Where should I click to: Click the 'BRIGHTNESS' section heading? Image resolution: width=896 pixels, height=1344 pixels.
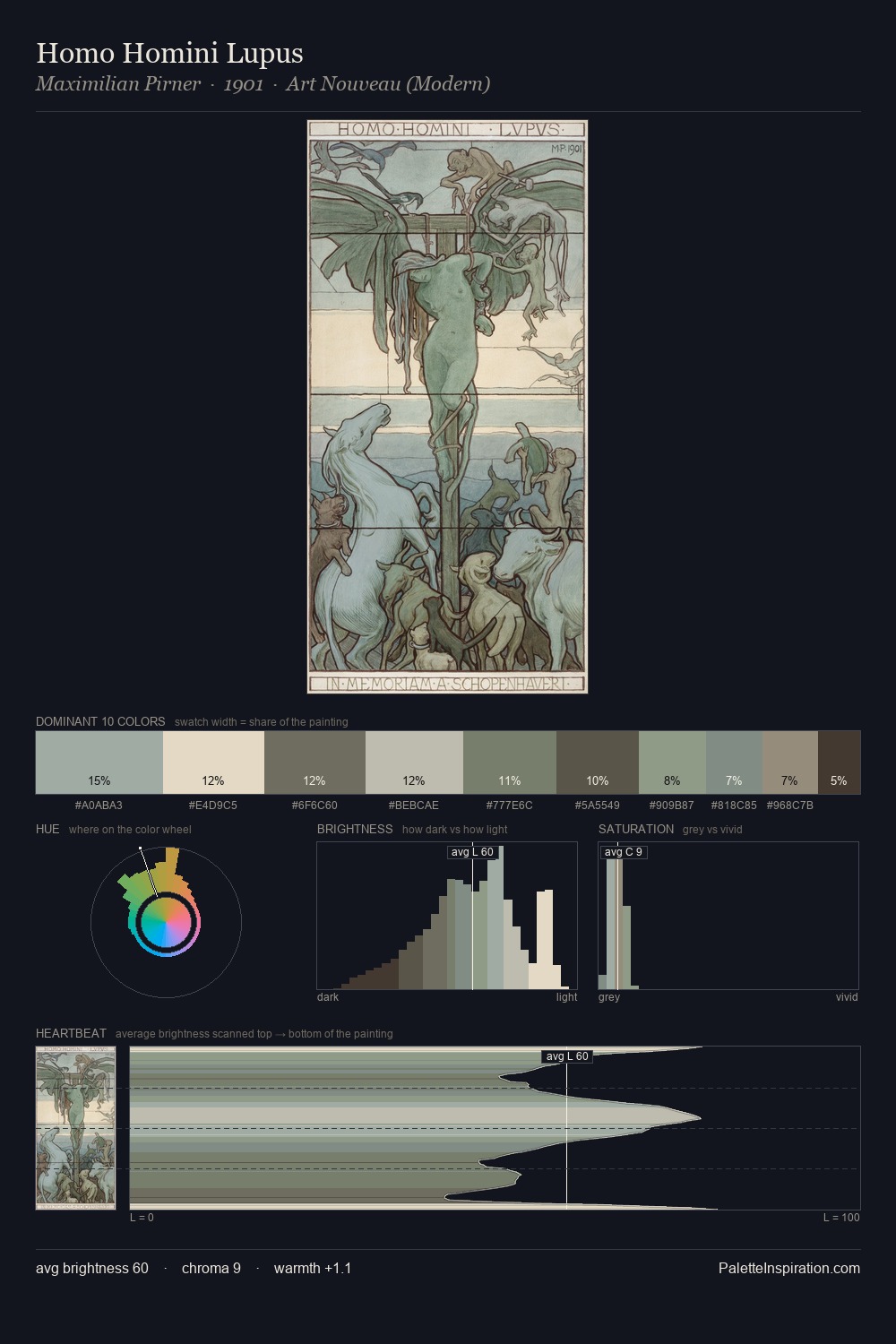355,829
